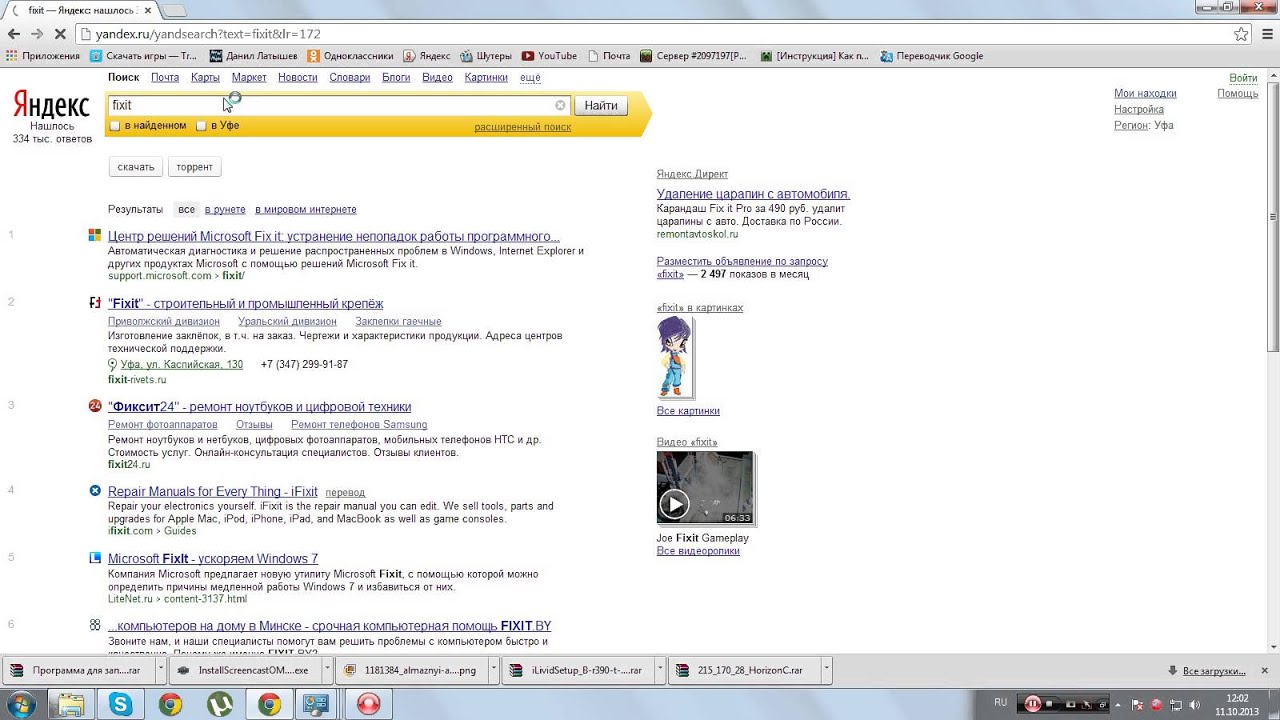Screen dimensions: 1280x720
Task: Open 'Microsoft FixIt - ускоряем Windows 7' result
Action: (x=213, y=559)
